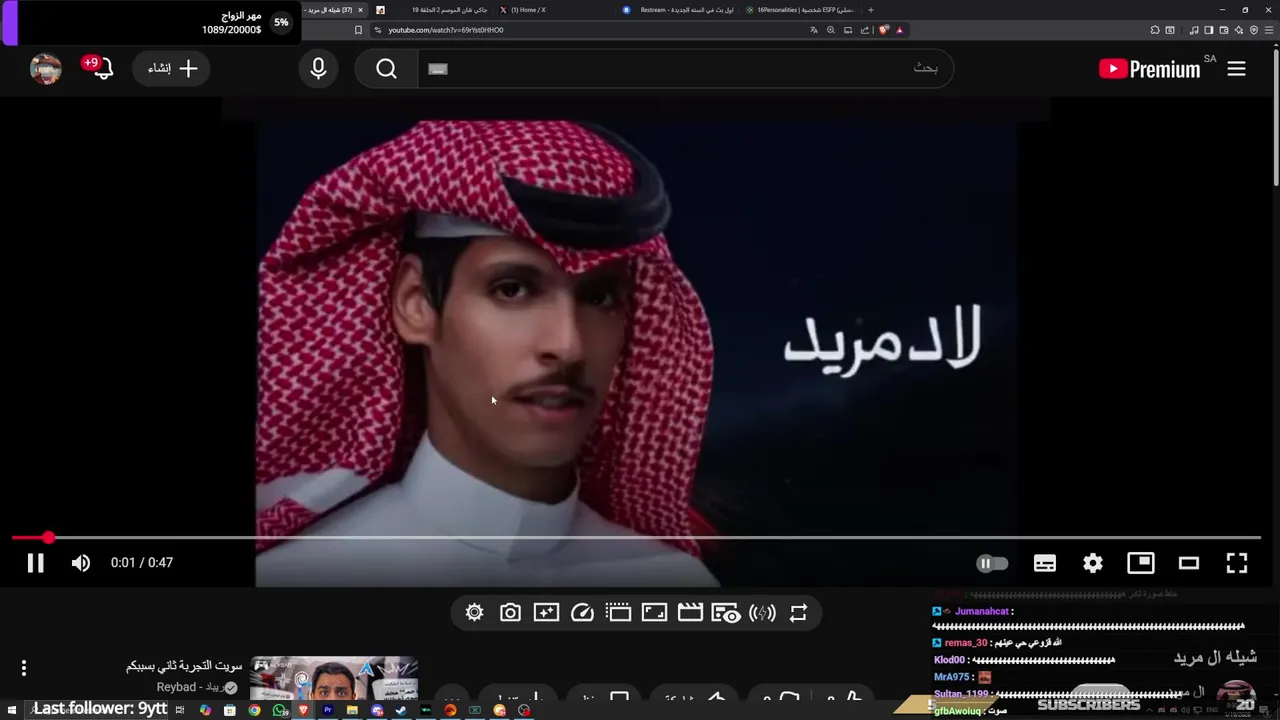Open extension toolbar cogwheel settings
This screenshot has width=1280, height=720.
(x=474, y=613)
